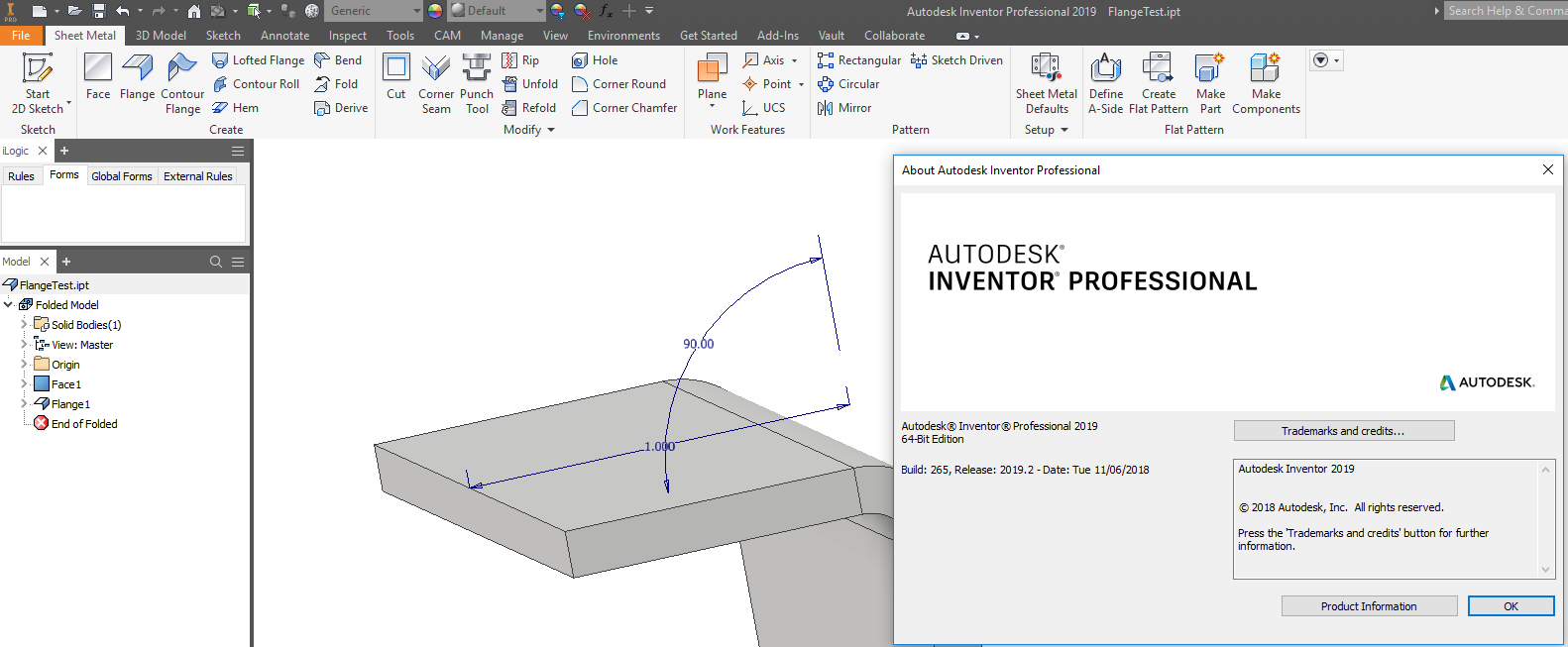
Task: Switch to the 3D Model ribbon tab
Action: point(161,36)
